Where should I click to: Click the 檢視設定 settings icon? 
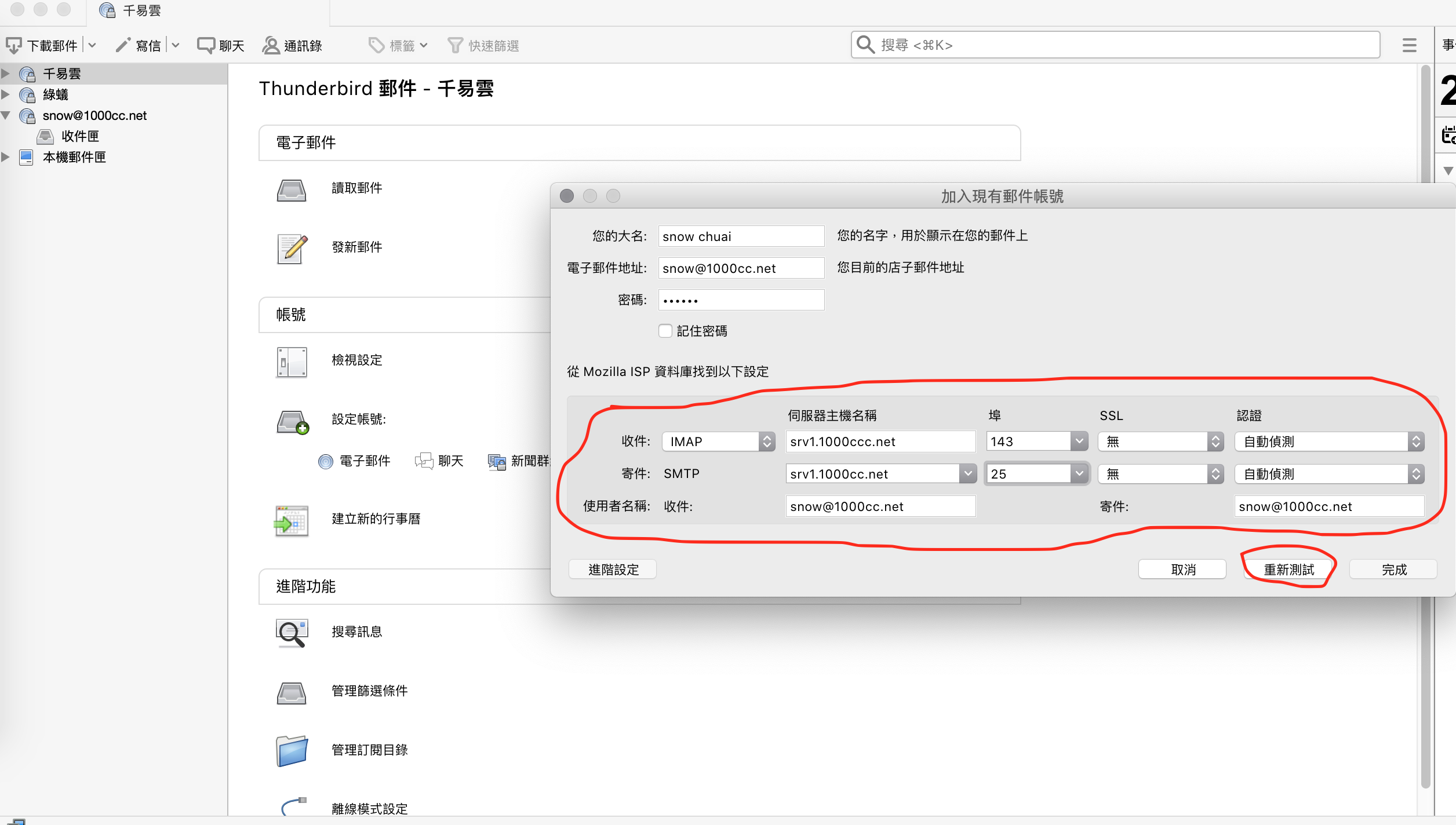coord(292,362)
